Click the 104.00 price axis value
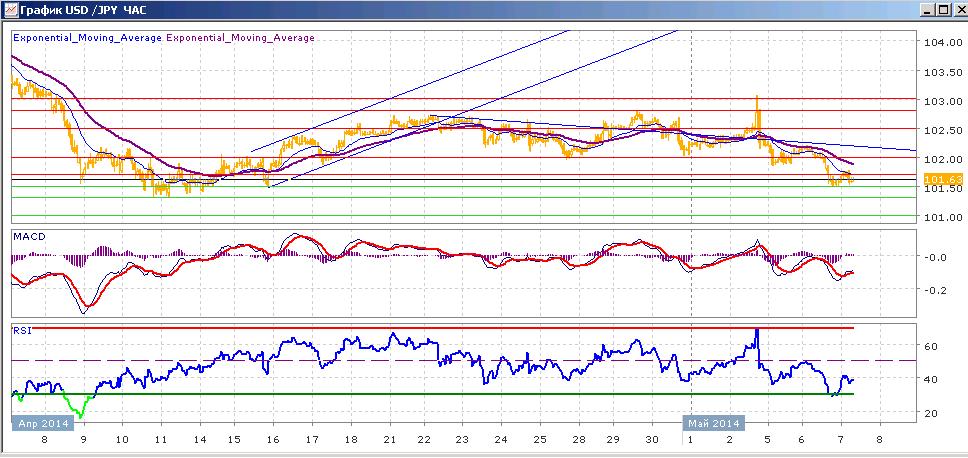This screenshot has height=458, width=968. pyautogui.click(x=944, y=43)
